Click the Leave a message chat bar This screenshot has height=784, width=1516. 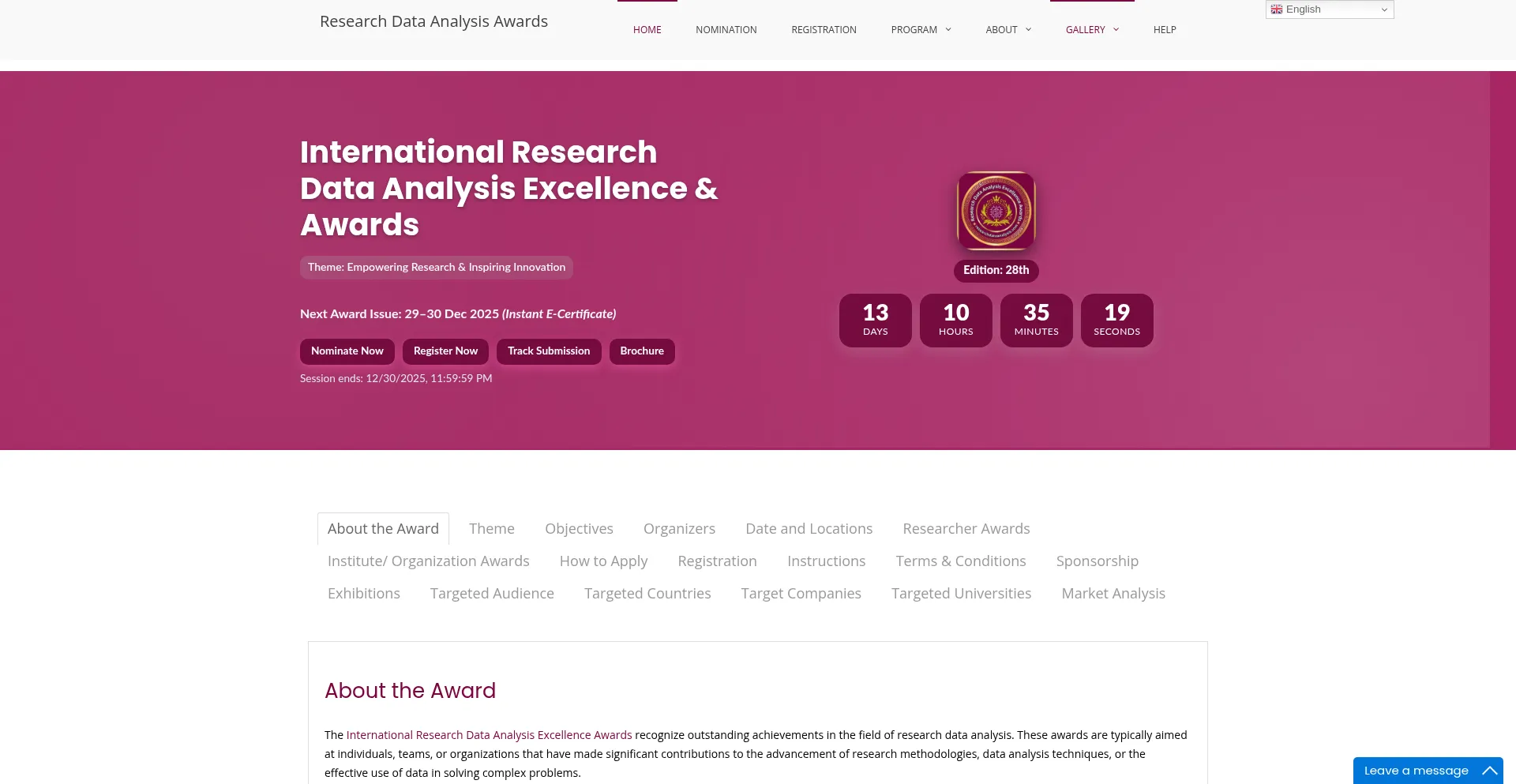[x=1417, y=771]
